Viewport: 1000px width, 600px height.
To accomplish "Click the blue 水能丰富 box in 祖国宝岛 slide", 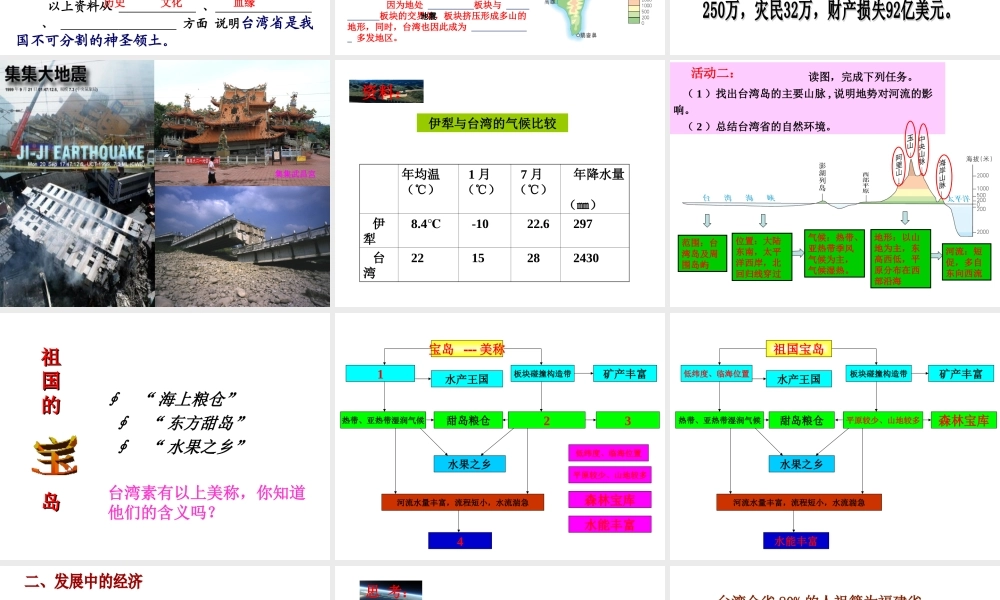I will 796,541.
